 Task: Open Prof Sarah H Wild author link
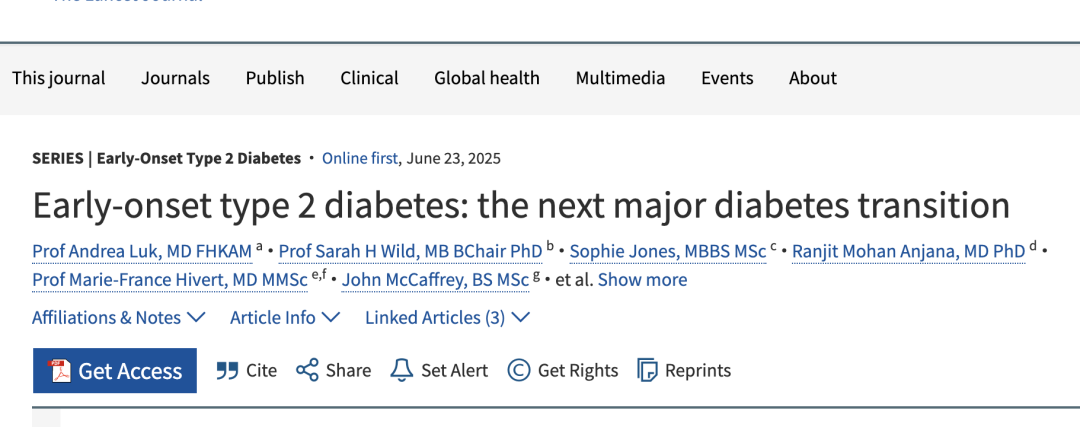point(411,252)
